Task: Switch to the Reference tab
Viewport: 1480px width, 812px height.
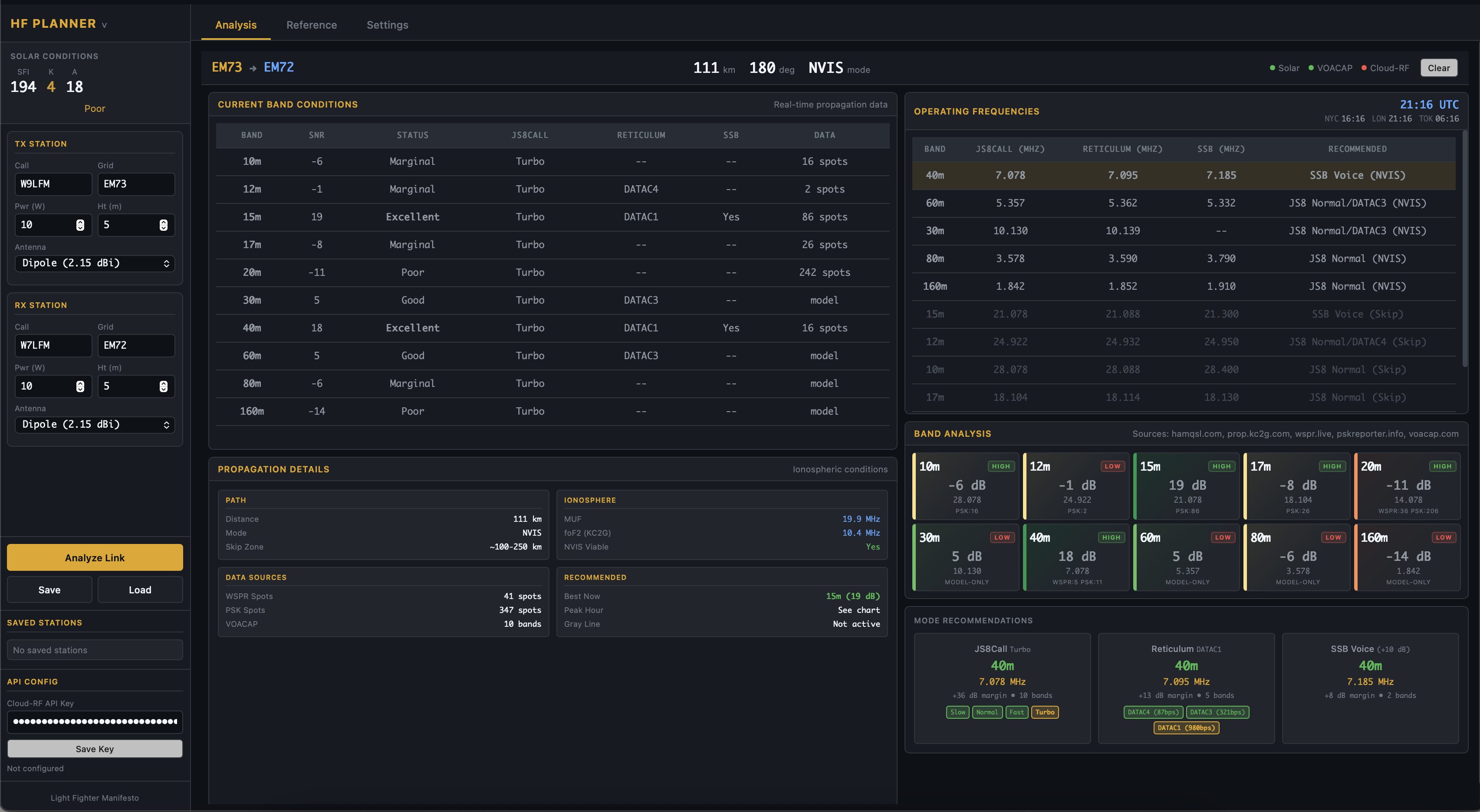Action: tap(311, 25)
